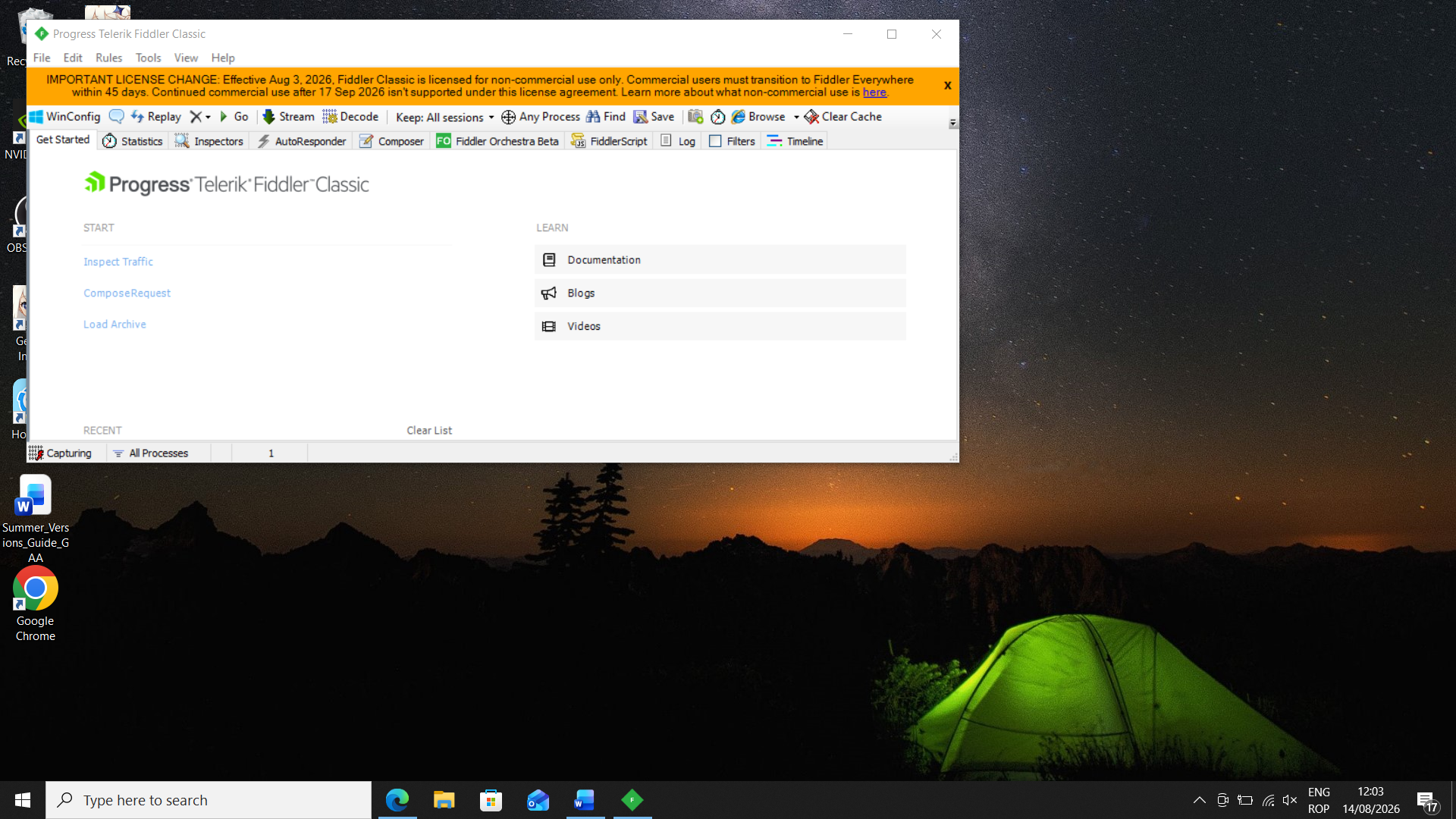Image resolution: width=1456 pixels, height=819 pixels.
Task: Switch to the Timeline tab
Action: tap(795, 141)
